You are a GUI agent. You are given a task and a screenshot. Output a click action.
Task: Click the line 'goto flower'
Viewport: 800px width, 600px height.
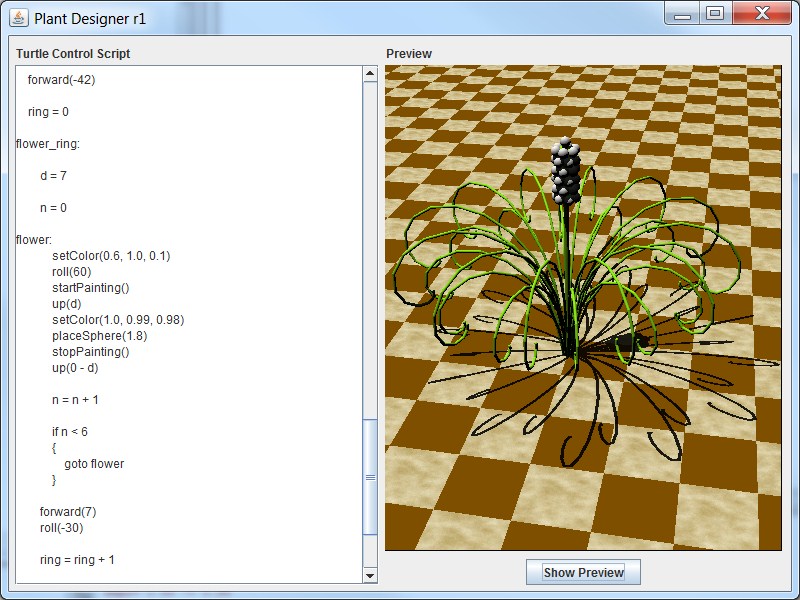tap(94, 464)
